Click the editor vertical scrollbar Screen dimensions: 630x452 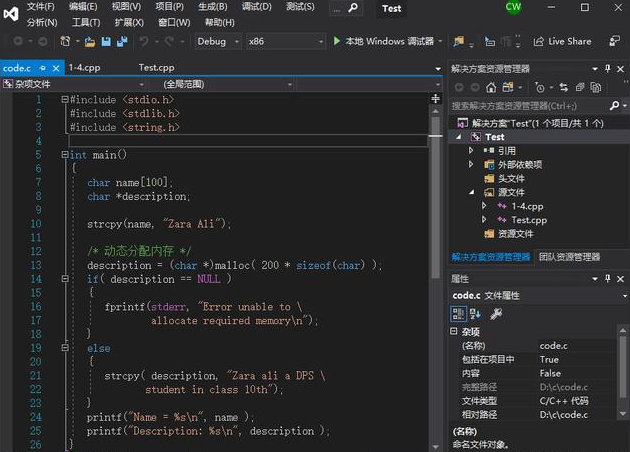point(435,200)
